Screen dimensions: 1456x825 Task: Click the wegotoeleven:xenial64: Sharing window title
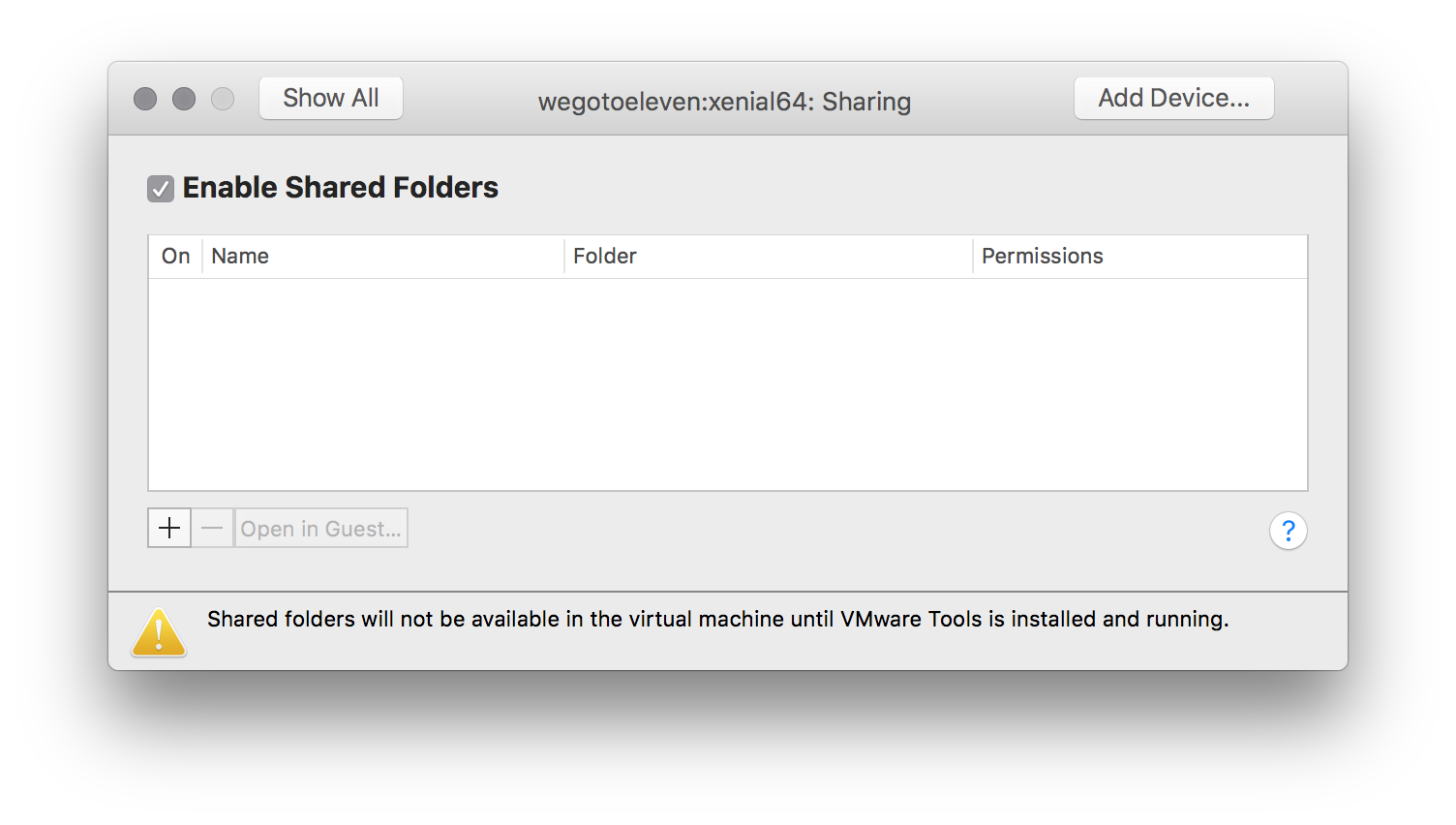point(725,102)
